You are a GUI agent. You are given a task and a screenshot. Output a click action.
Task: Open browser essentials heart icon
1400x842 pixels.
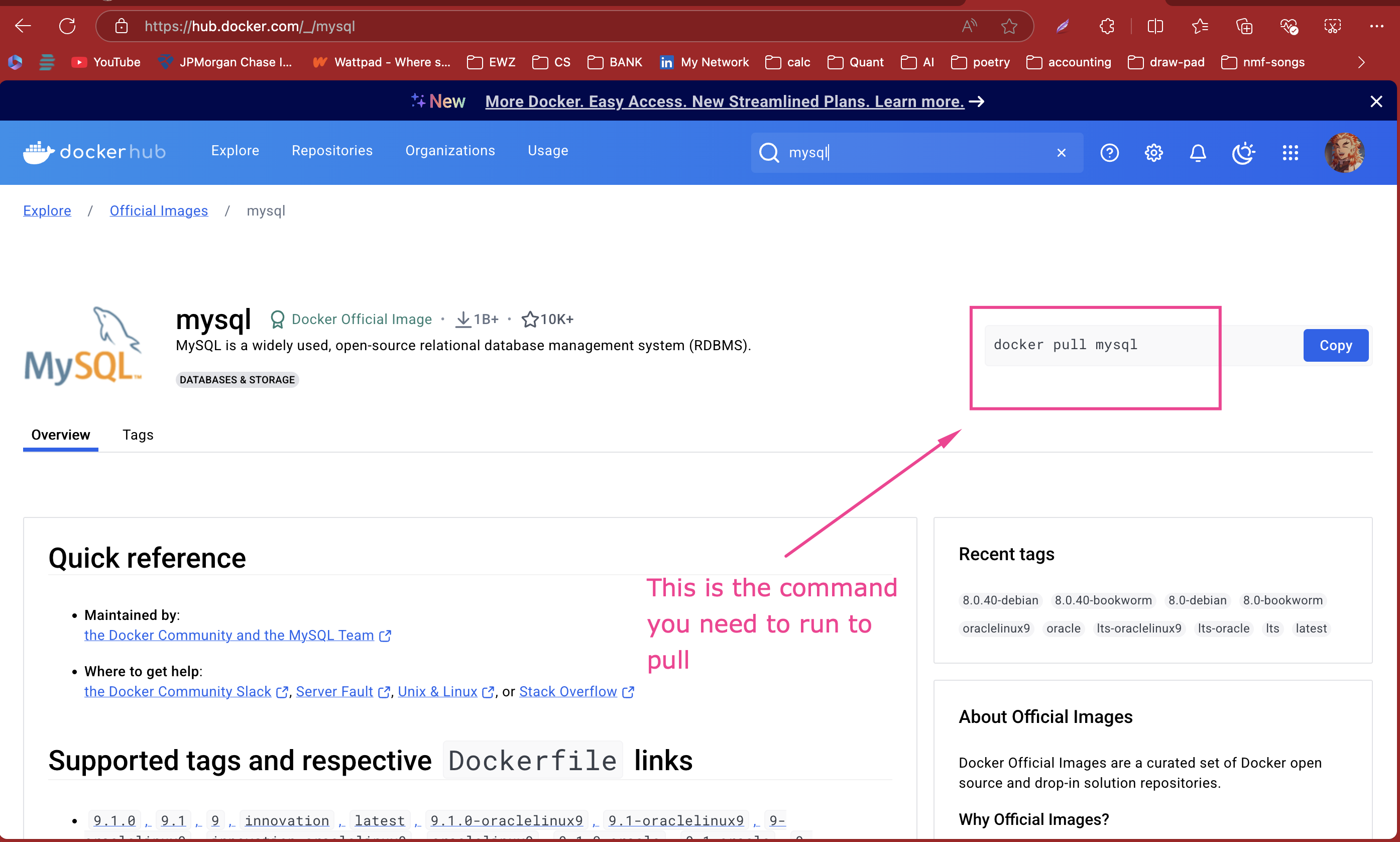[1289, 26]
